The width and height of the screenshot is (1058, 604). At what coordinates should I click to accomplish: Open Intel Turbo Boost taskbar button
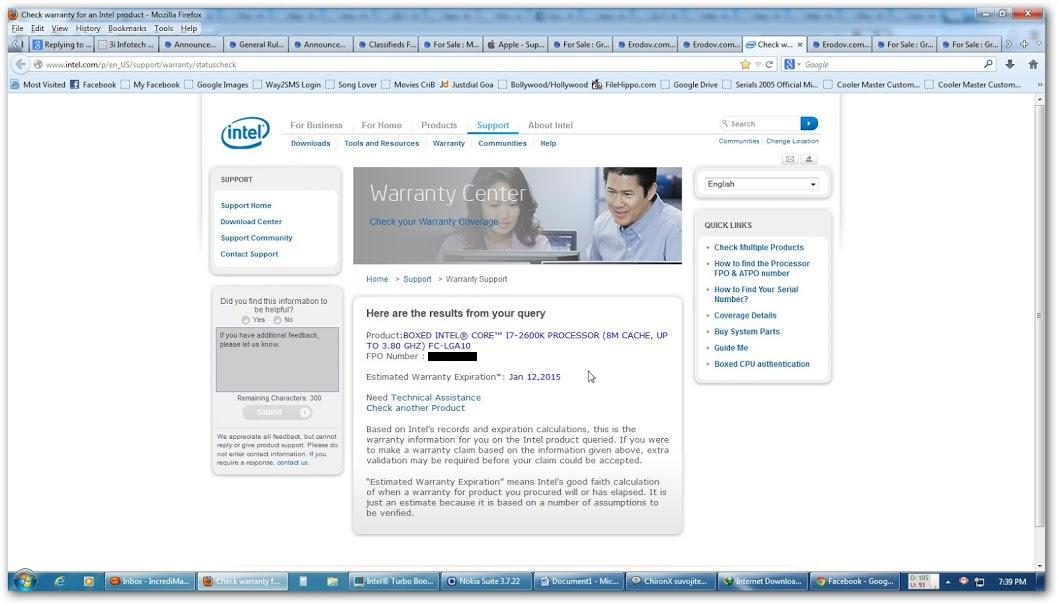394,581
